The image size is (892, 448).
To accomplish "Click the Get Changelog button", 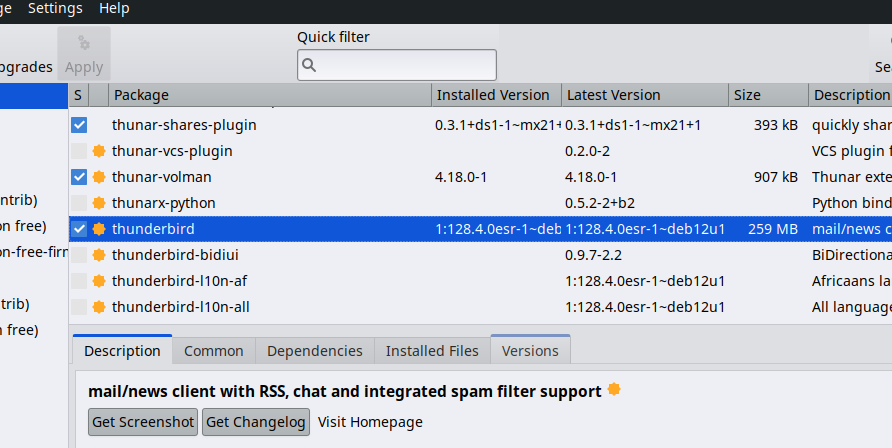I will [x=256, y=422].
